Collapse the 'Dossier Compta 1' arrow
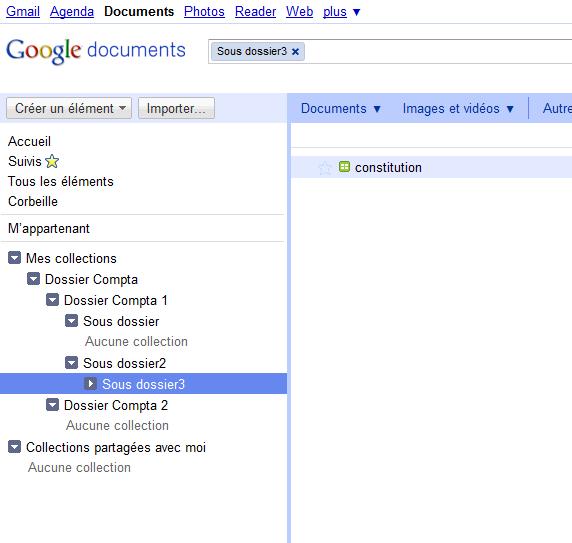The width and height of the screenshot is (572, 543). click(52, 300)
